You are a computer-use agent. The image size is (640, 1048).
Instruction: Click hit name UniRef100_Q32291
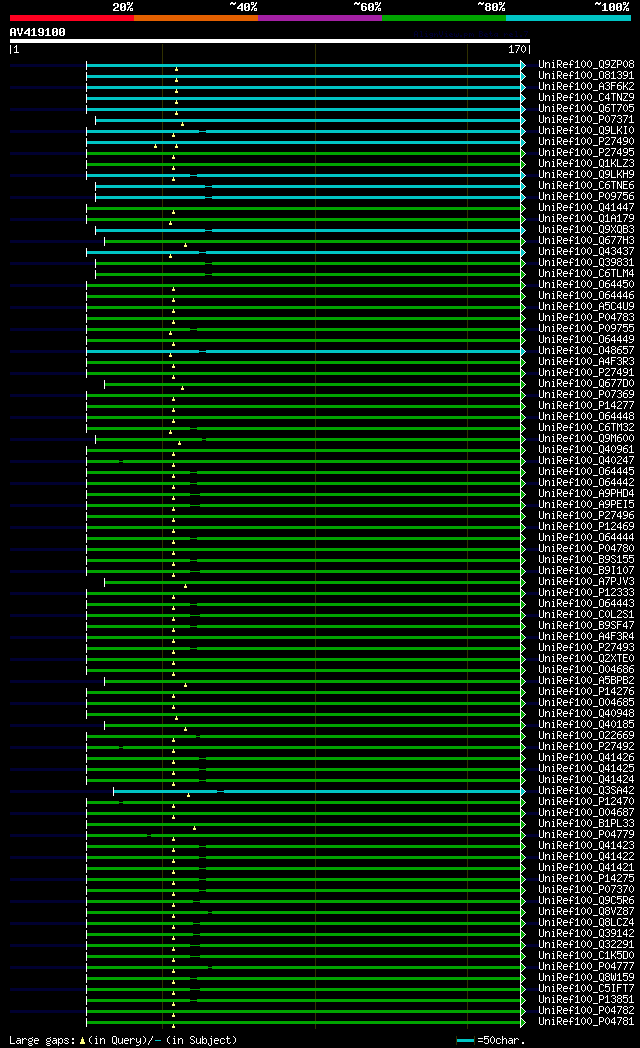click(587, 944)
